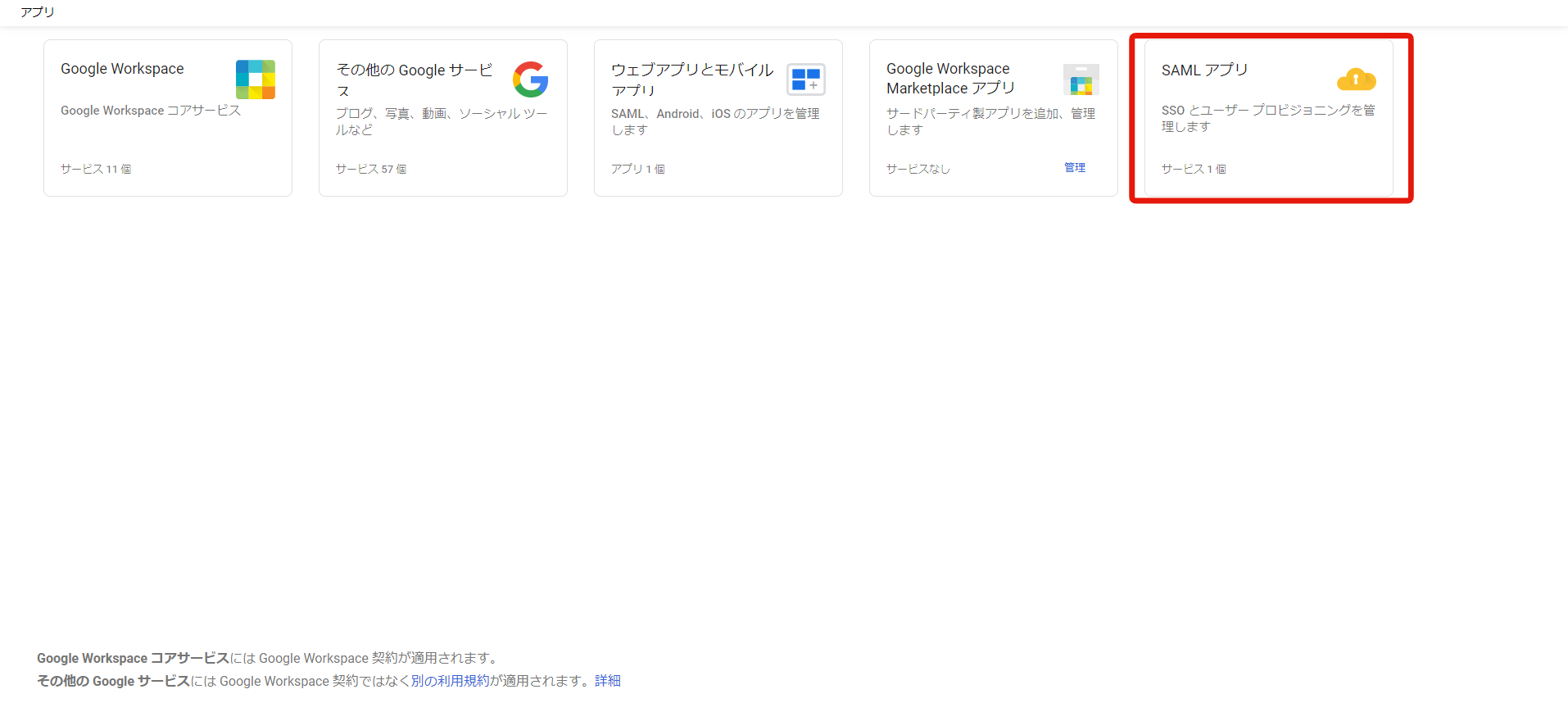Viewport: 1568px width, 712px height.
Task: Click bold 'その他の Google サービス' footer text
Action: click(113, 681)
